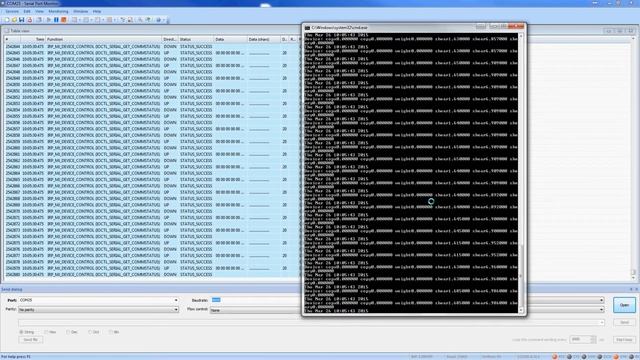Viewport: 640px width, 360px height.
Task: Click the New session toolbar icon
Action: 7,20
